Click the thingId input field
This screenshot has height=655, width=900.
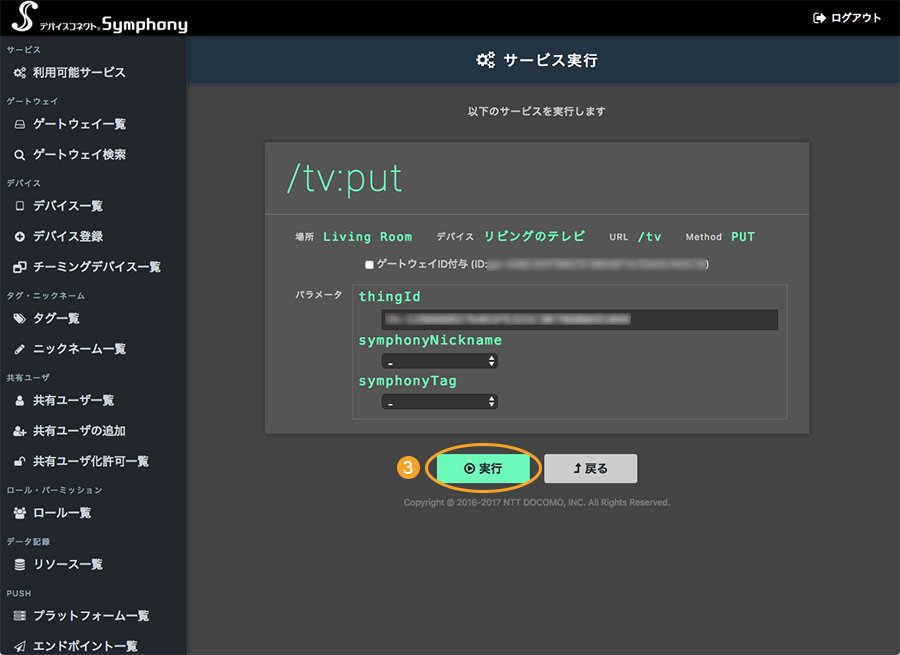coord(580,320)
